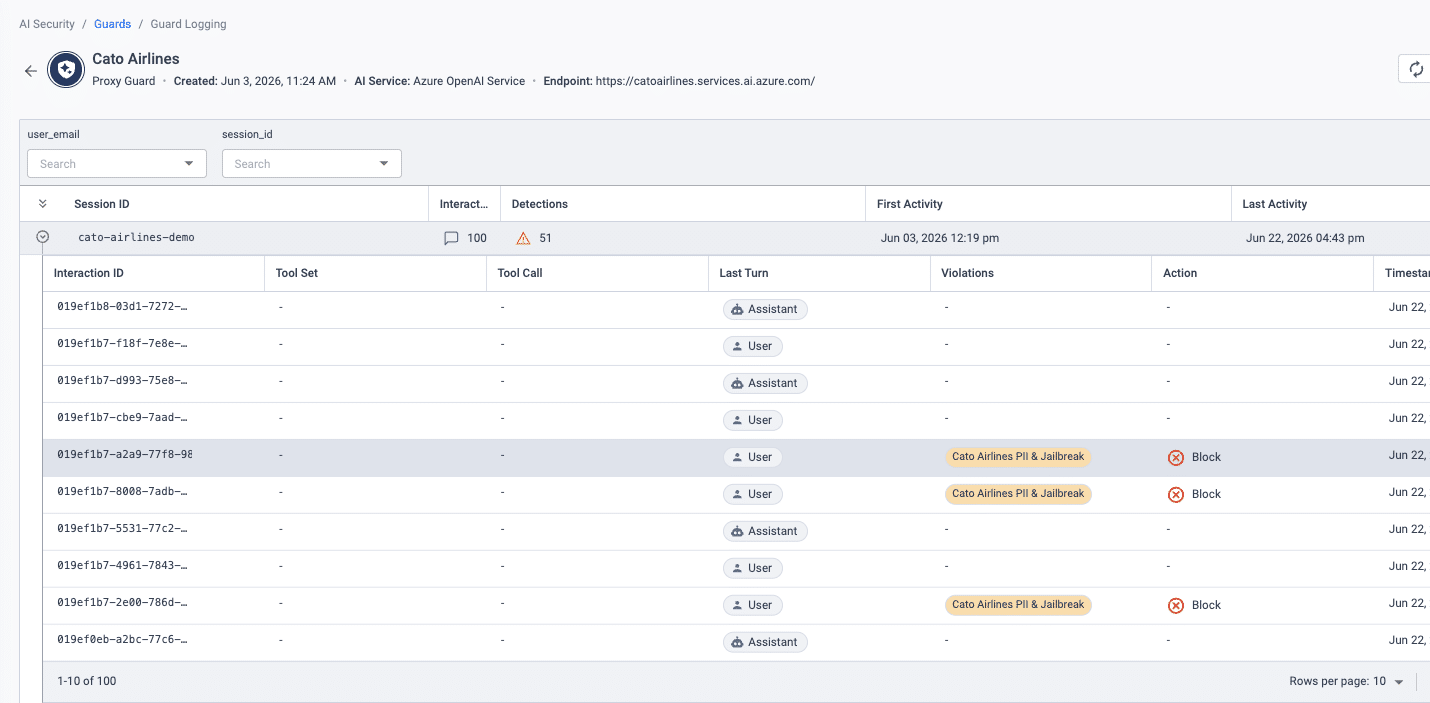
Task: Go back using the left arrow icon
Action: click(x=31, y=71)
